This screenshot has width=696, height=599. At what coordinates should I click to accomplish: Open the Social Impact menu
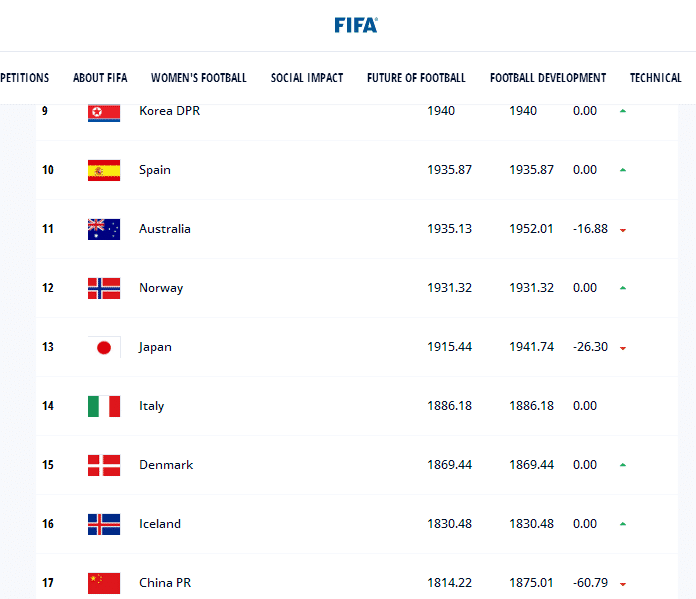click(x=306, y=78)
